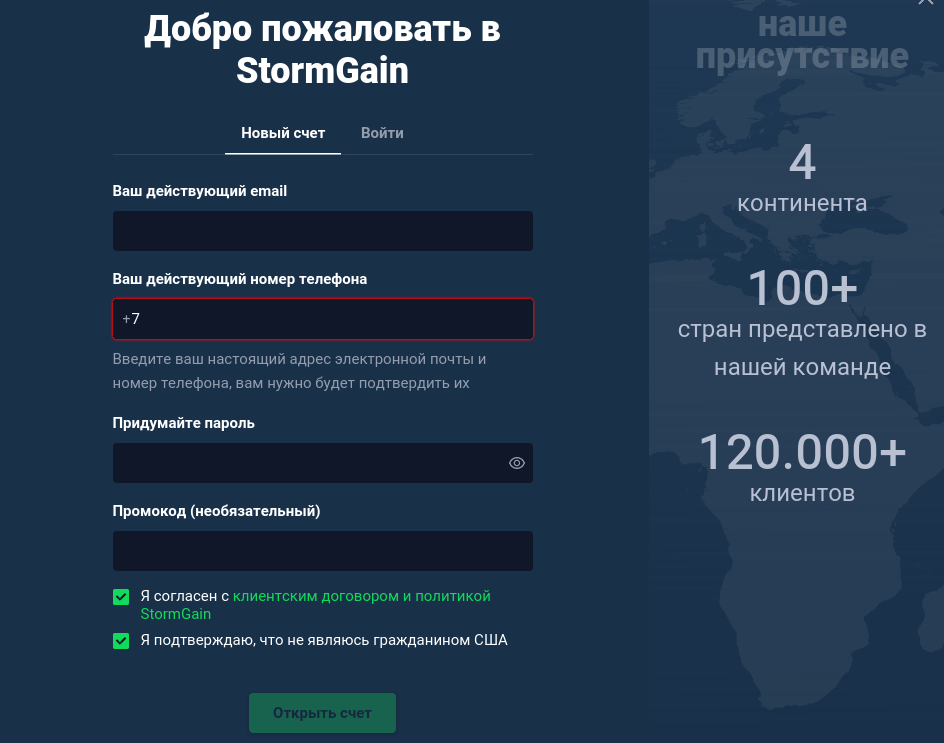Toggle the not-a-US-citizen confirmation checkbox

[x=121, y=641]
